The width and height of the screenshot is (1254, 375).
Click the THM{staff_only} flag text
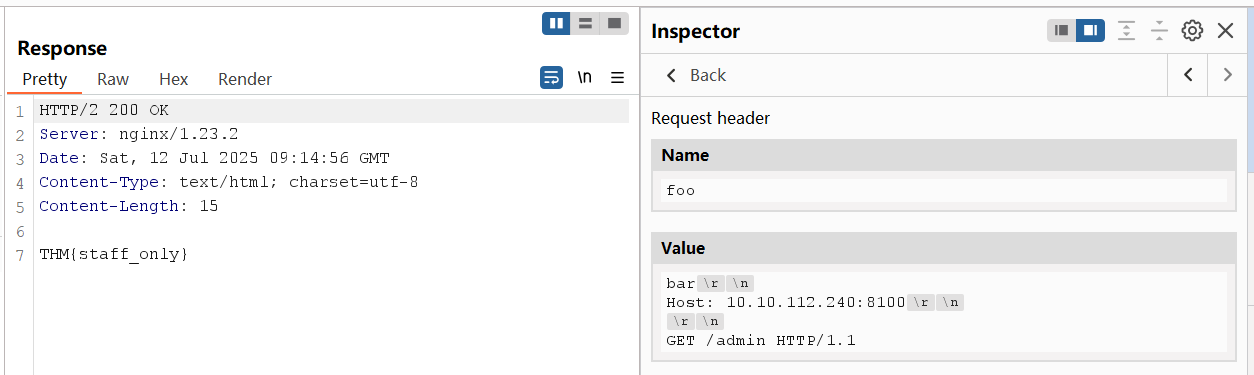[x=114, y=254]
